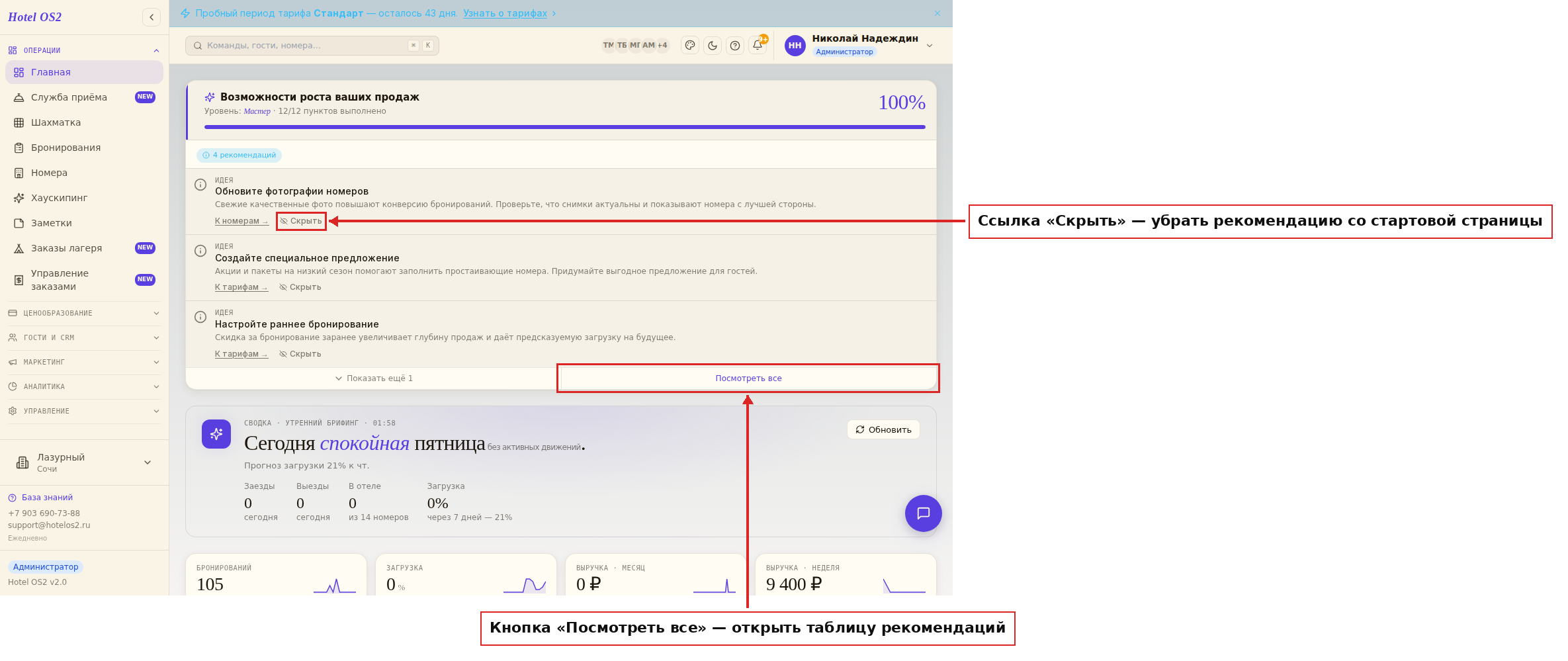1568x661 pixels.
Task: Open Хаускипинг section
Action: click(84, 198)
